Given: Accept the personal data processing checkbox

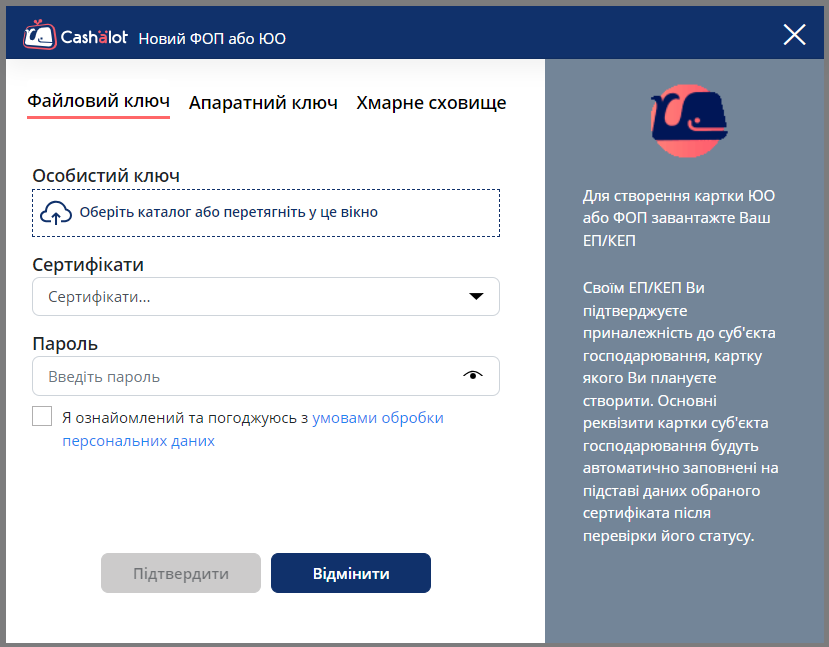Looking at the screenshot, I should point(42,417).
